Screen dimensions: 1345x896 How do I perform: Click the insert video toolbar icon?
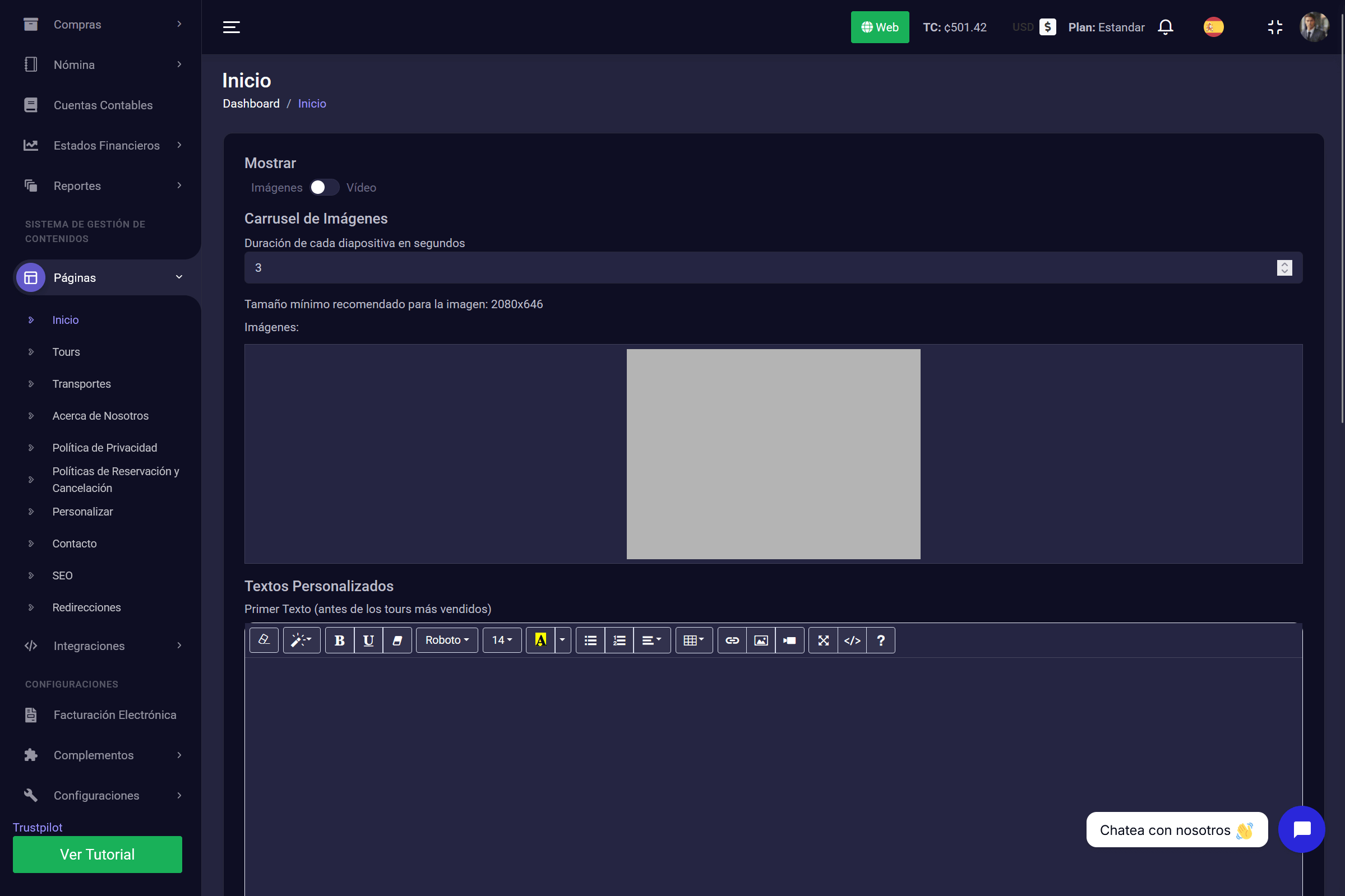click(789, 640)
